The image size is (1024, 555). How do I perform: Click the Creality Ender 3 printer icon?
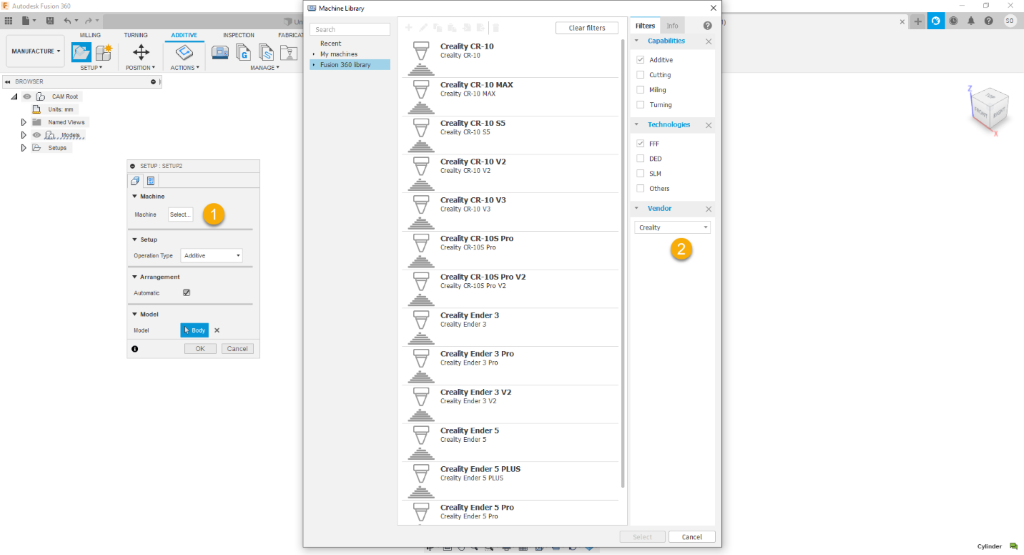421,326
